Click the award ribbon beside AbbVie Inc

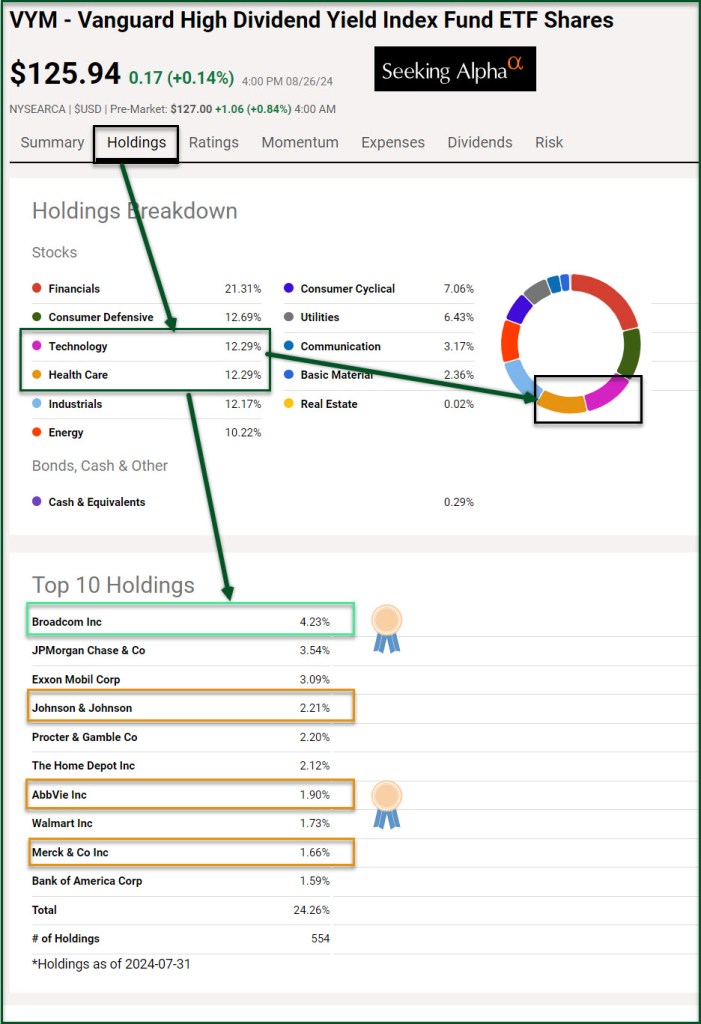[x=386, y=804]
